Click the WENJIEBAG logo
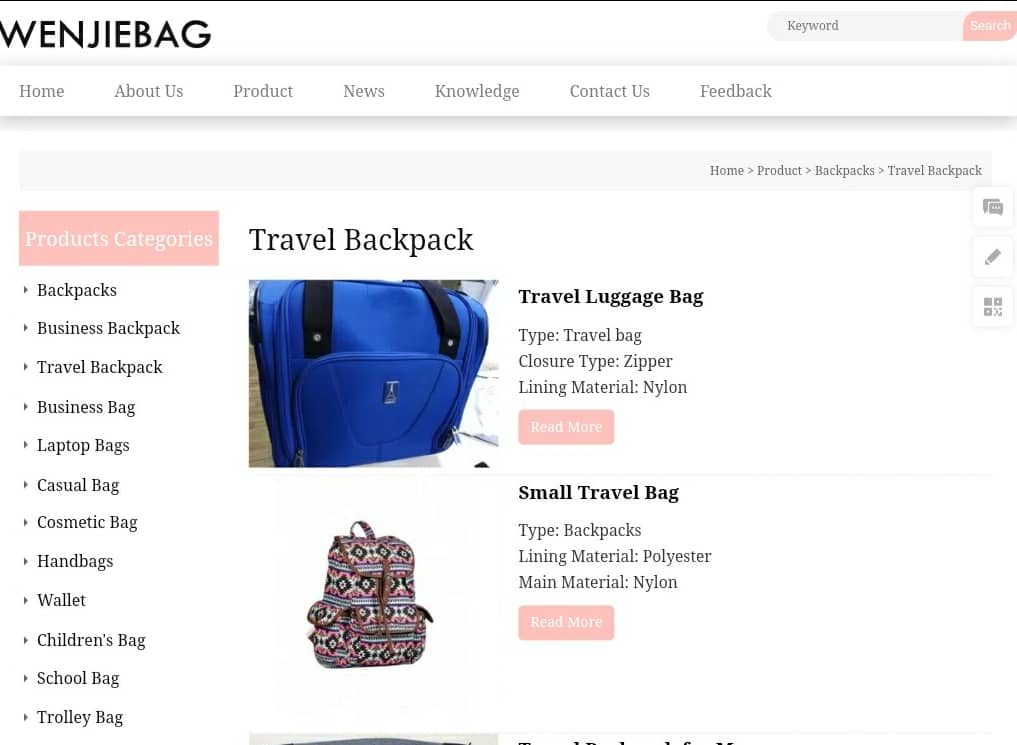This screenshot has height=745, width=1017. (106, 34)
